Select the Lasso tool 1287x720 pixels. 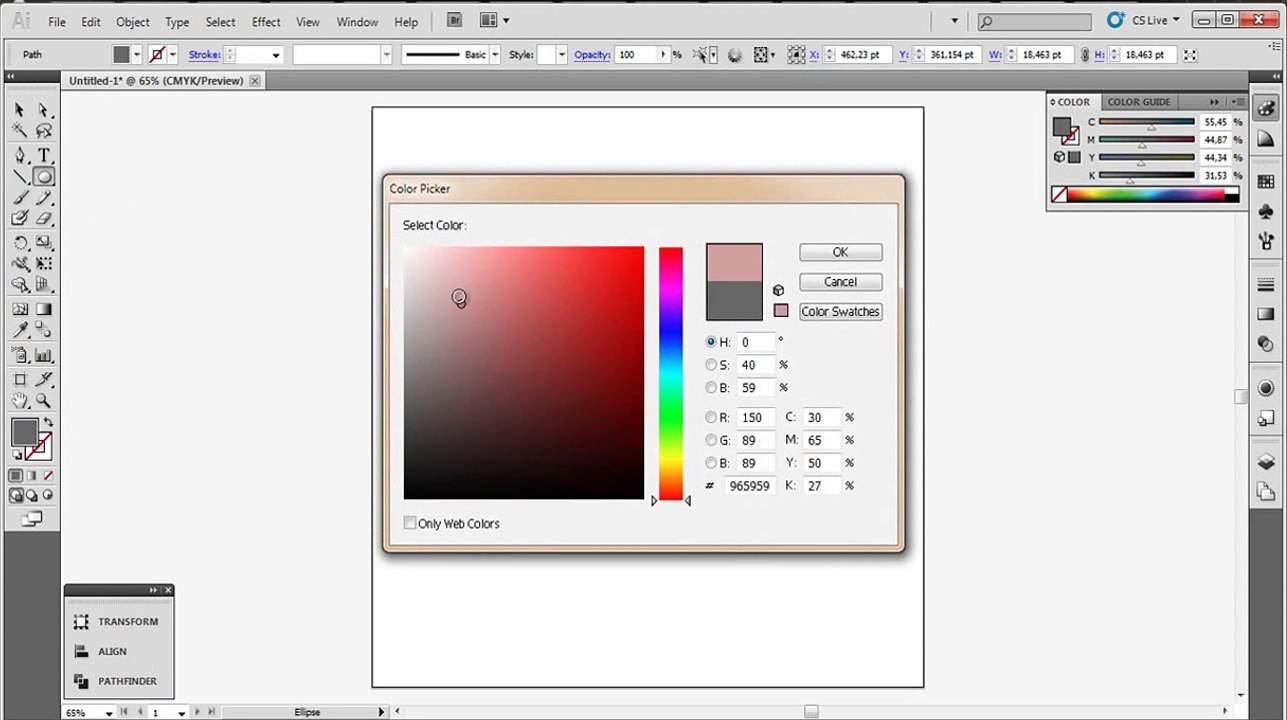44,131
